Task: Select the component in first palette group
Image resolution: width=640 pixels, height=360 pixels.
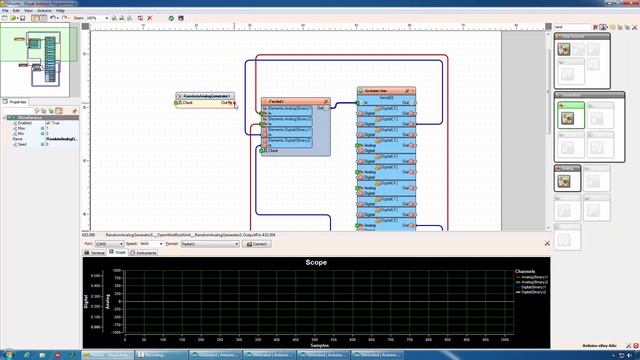Action: coord(564,49)
